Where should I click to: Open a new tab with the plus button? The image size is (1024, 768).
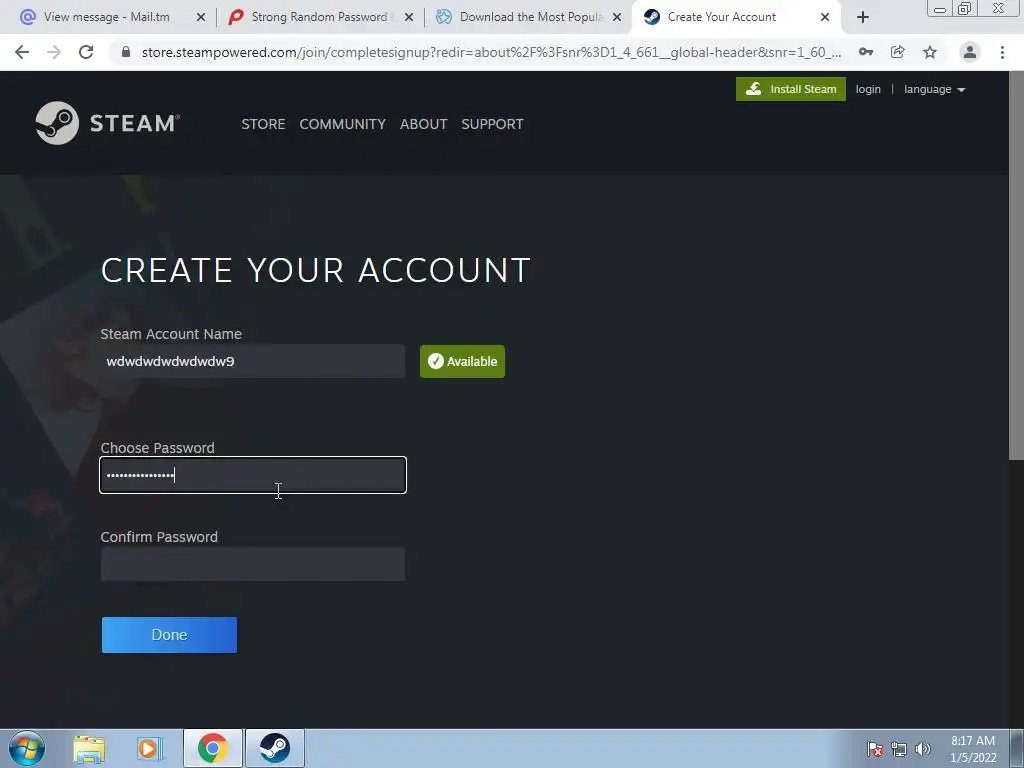(x=863, y=18)
